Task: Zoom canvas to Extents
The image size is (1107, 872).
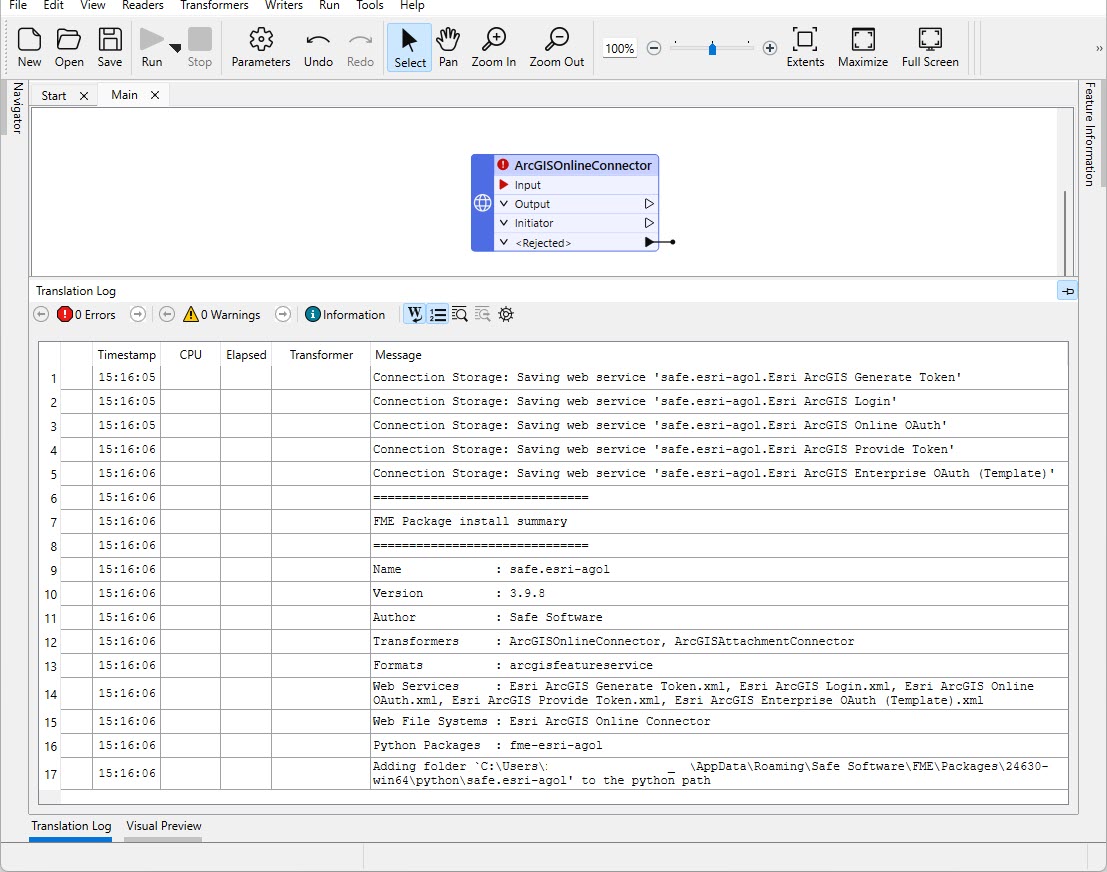Action: (805, 47)
